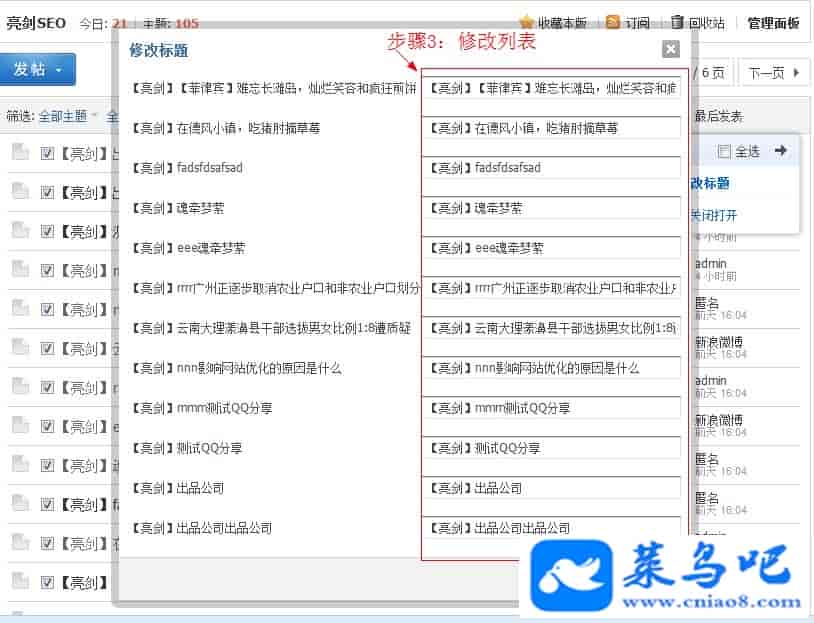
Task: Click input field containing eee魂牵梦萦
Action: (x=551, y=248)
